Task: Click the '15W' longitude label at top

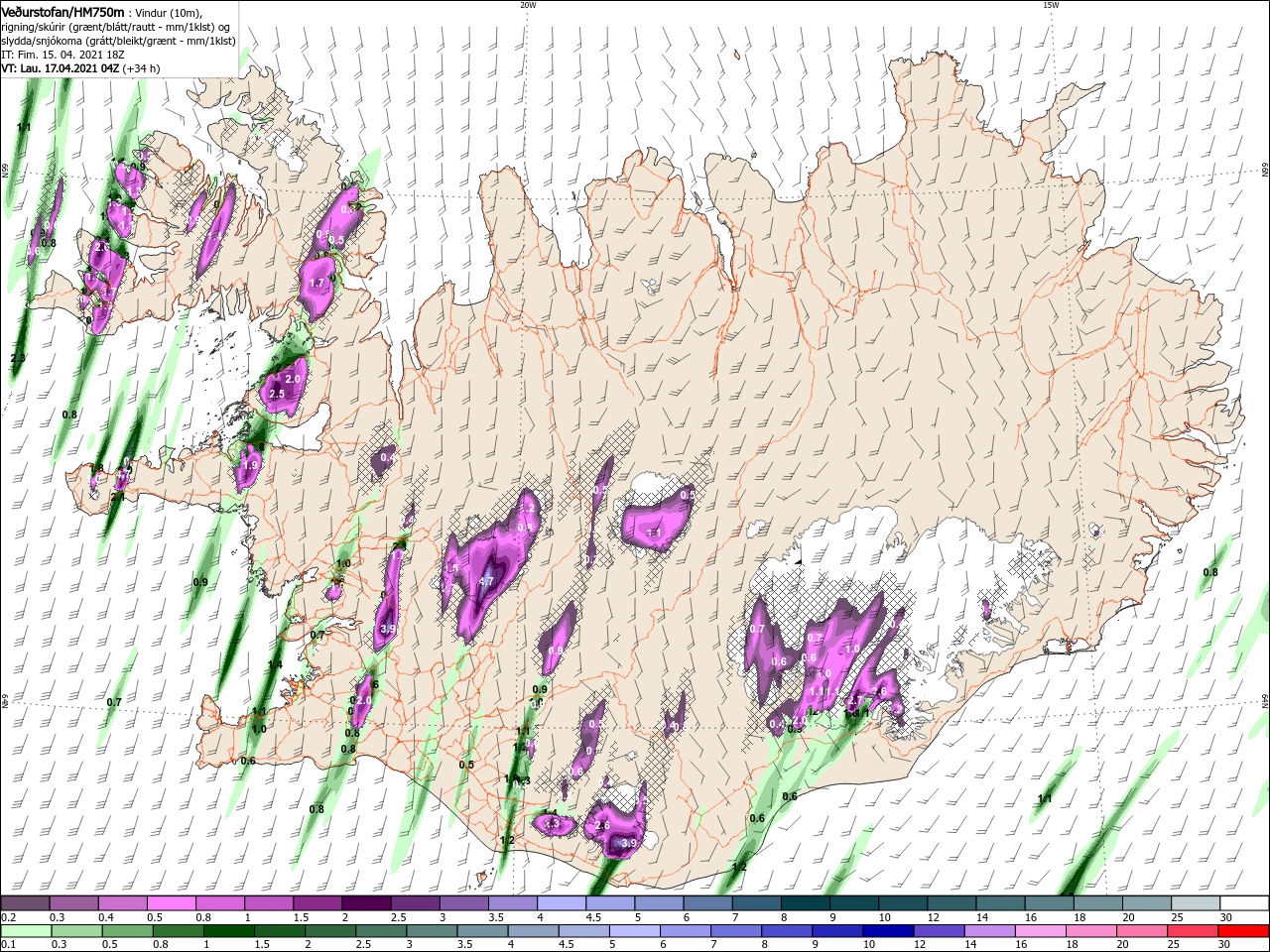Action: tap(1051, 5)
